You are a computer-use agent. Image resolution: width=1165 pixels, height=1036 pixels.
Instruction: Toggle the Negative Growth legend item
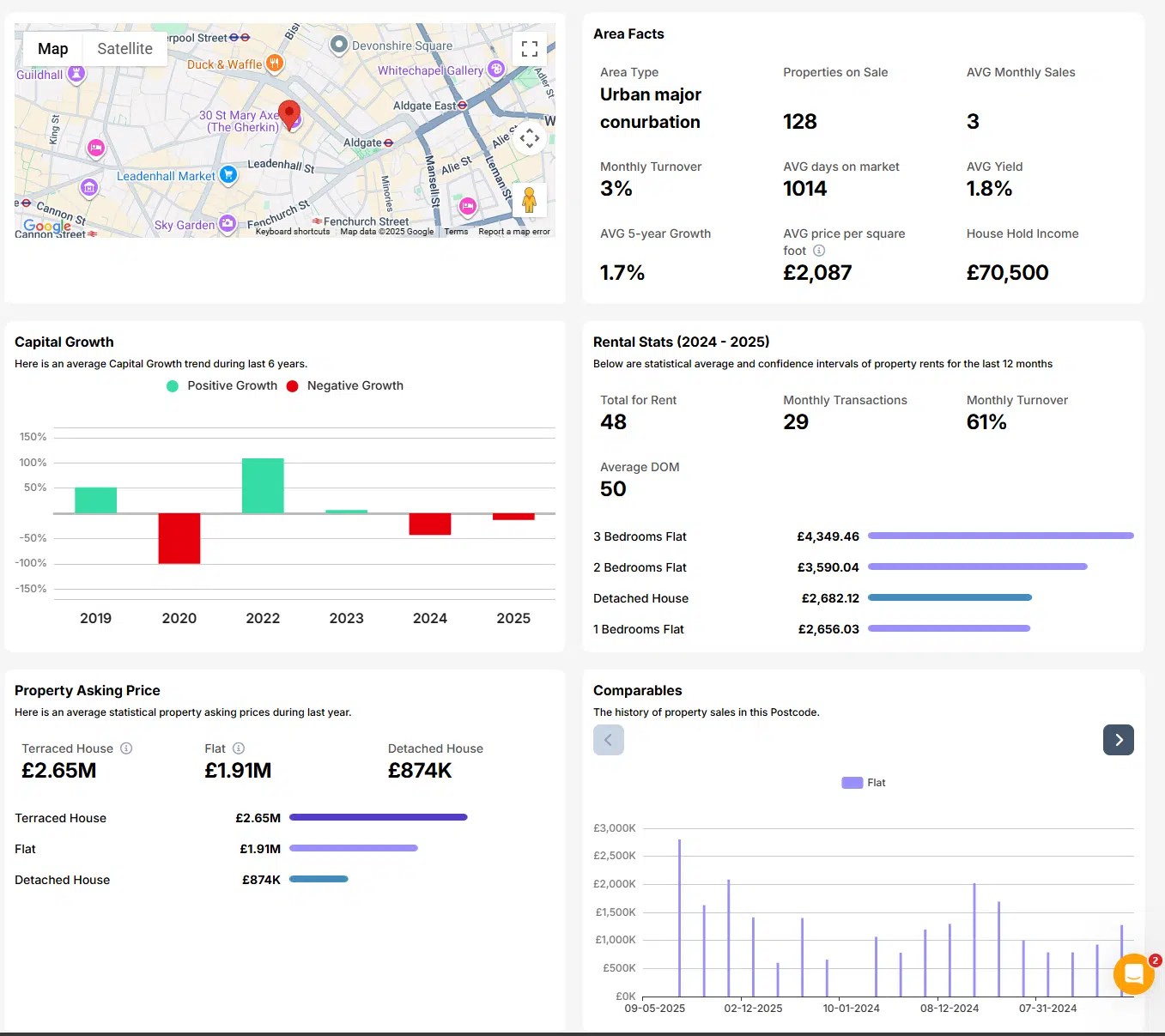[x=344, y=386]
